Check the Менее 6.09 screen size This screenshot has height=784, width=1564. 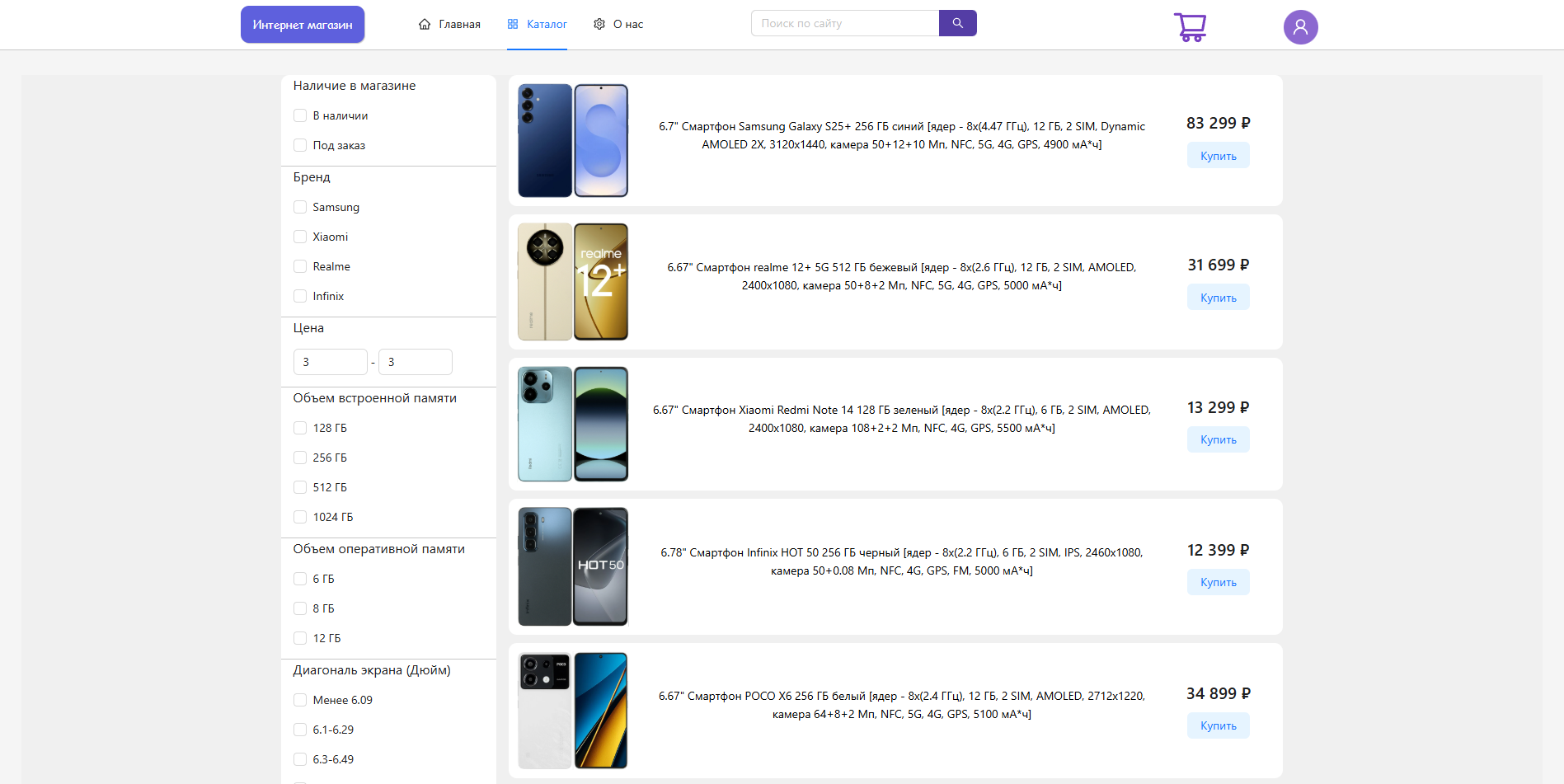click(300, 700)
